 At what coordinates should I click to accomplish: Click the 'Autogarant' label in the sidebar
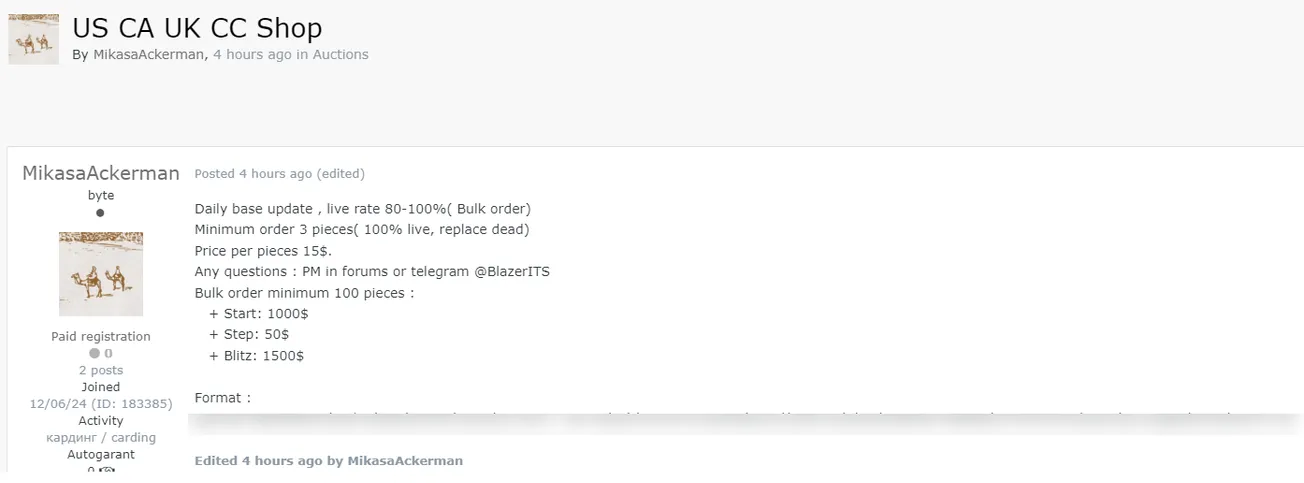coord(101,454)
